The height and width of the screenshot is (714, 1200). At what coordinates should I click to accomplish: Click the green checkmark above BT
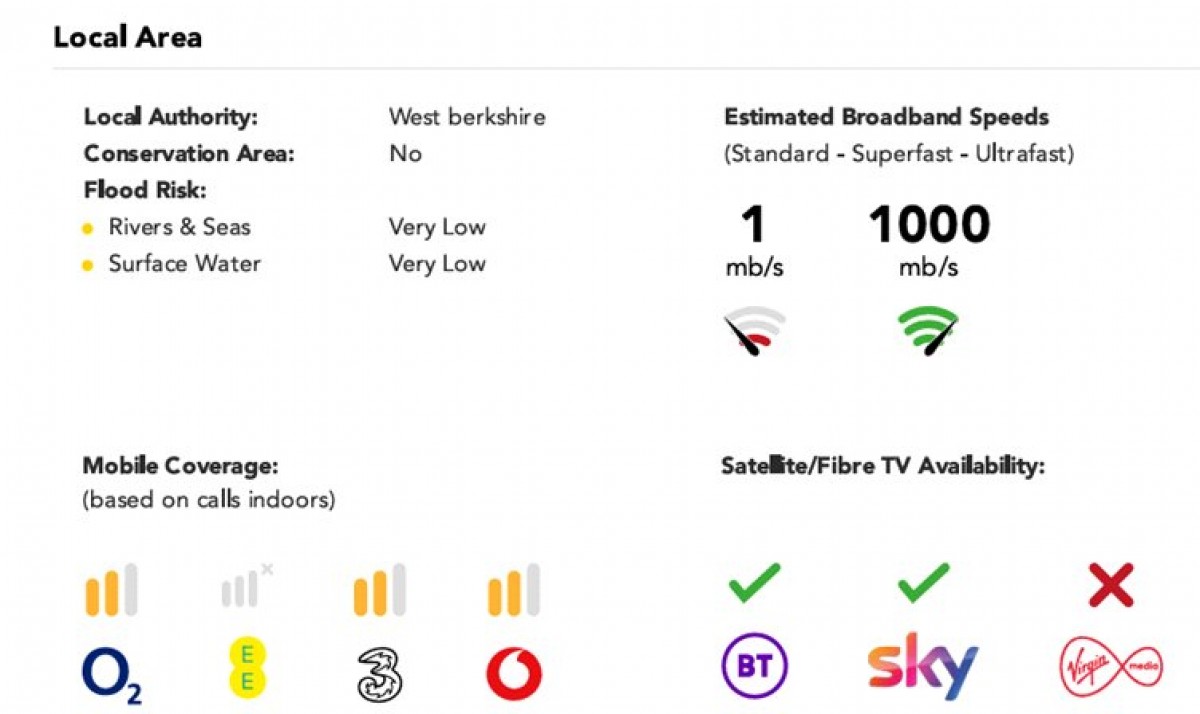[754, 583]
